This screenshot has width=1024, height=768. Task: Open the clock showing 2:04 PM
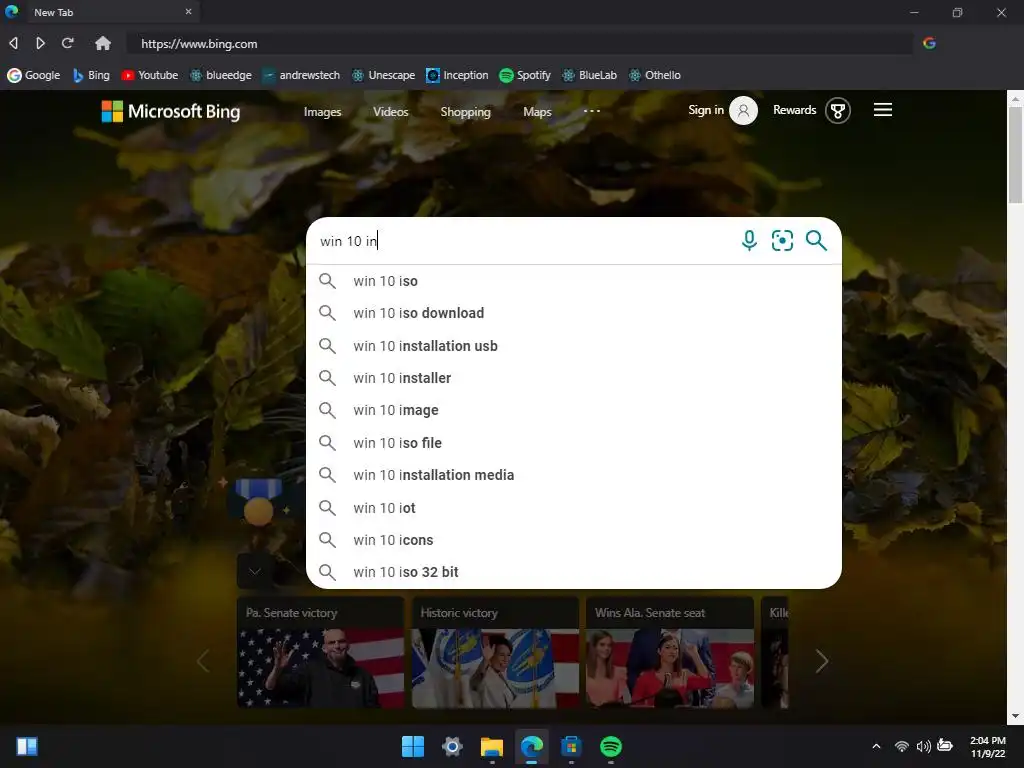pos(987,746)
